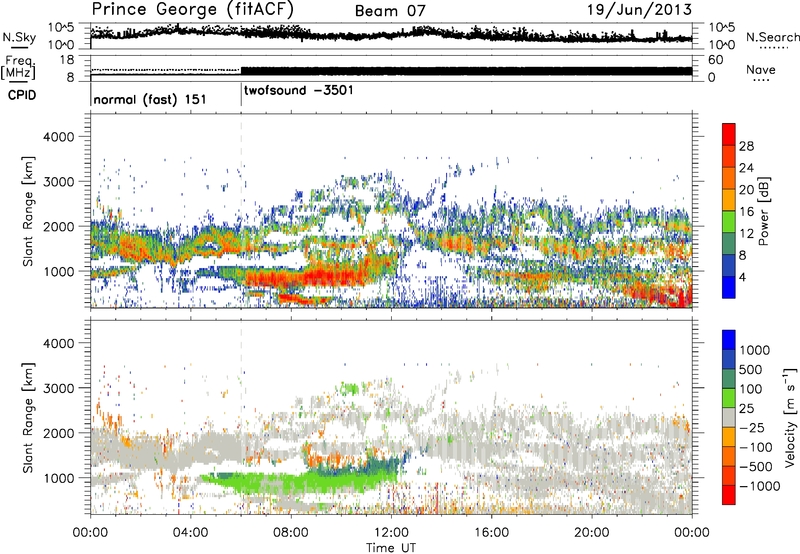
Task: Click the date "19/Jun/2013" in the header
Action: [x=639, y=9]
